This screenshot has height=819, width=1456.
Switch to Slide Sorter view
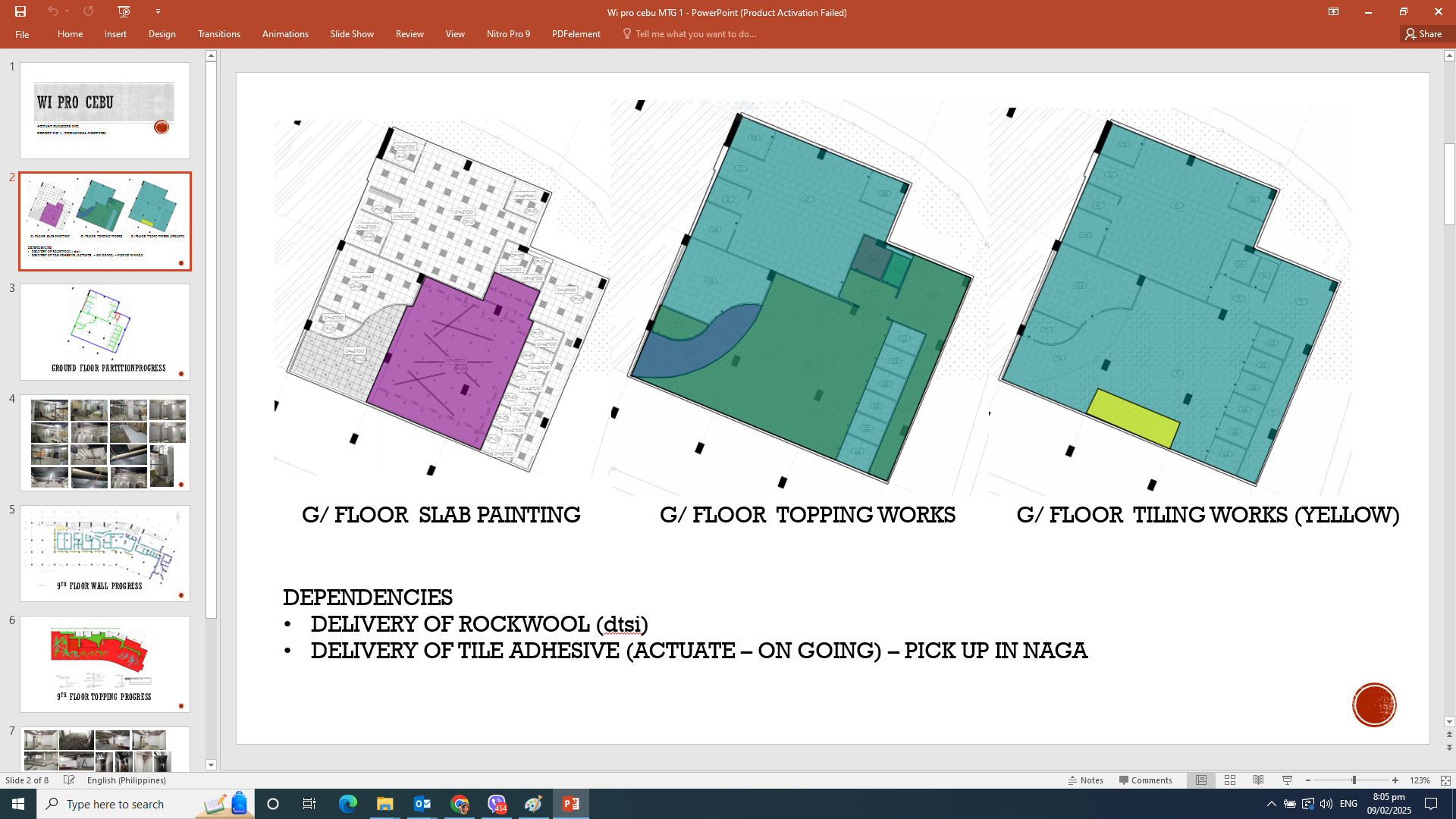[x=1230, y=780]
